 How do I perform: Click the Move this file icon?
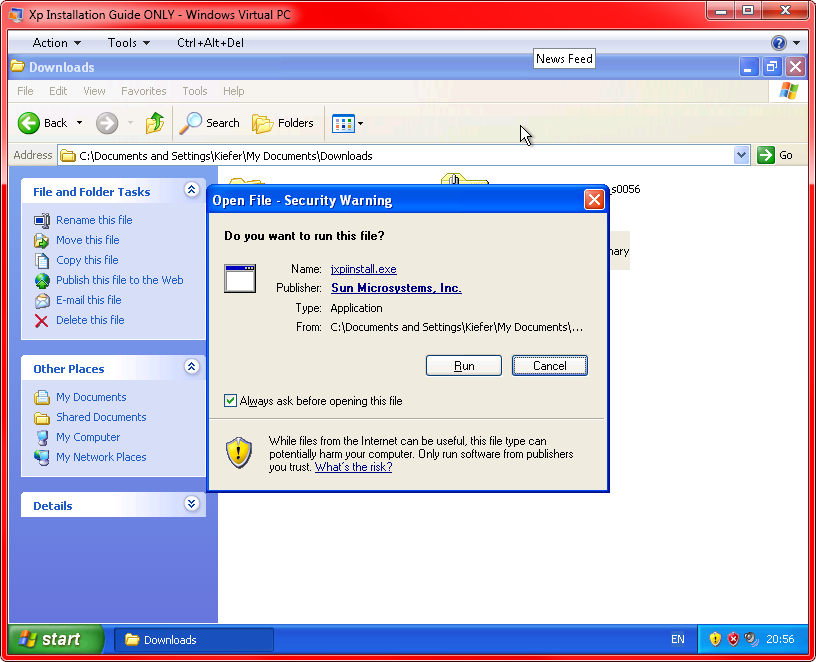pos(42,240)
